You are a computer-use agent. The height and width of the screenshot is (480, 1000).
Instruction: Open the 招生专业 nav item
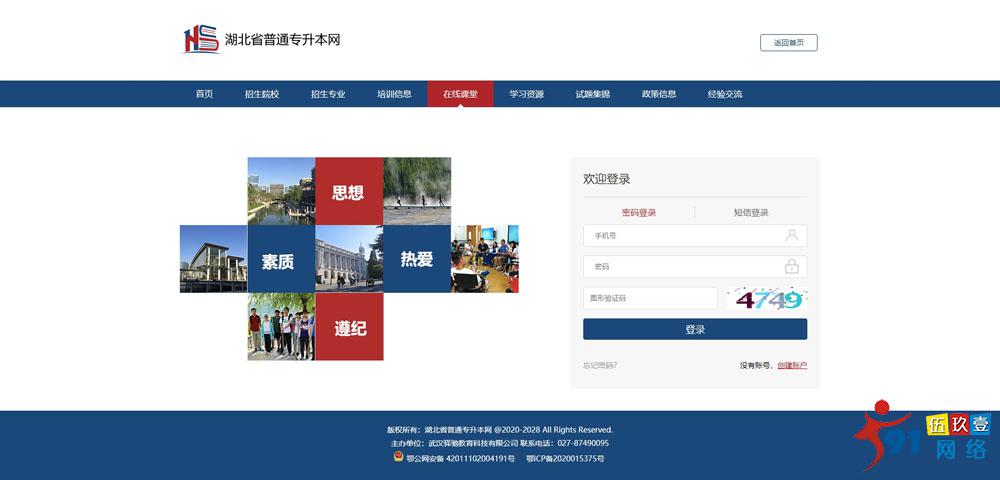tap(328, 94)
